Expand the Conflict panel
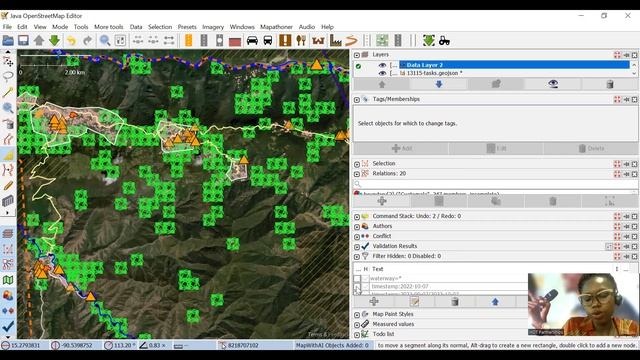This screenshot has width=640, height=360. pos(357,237)
